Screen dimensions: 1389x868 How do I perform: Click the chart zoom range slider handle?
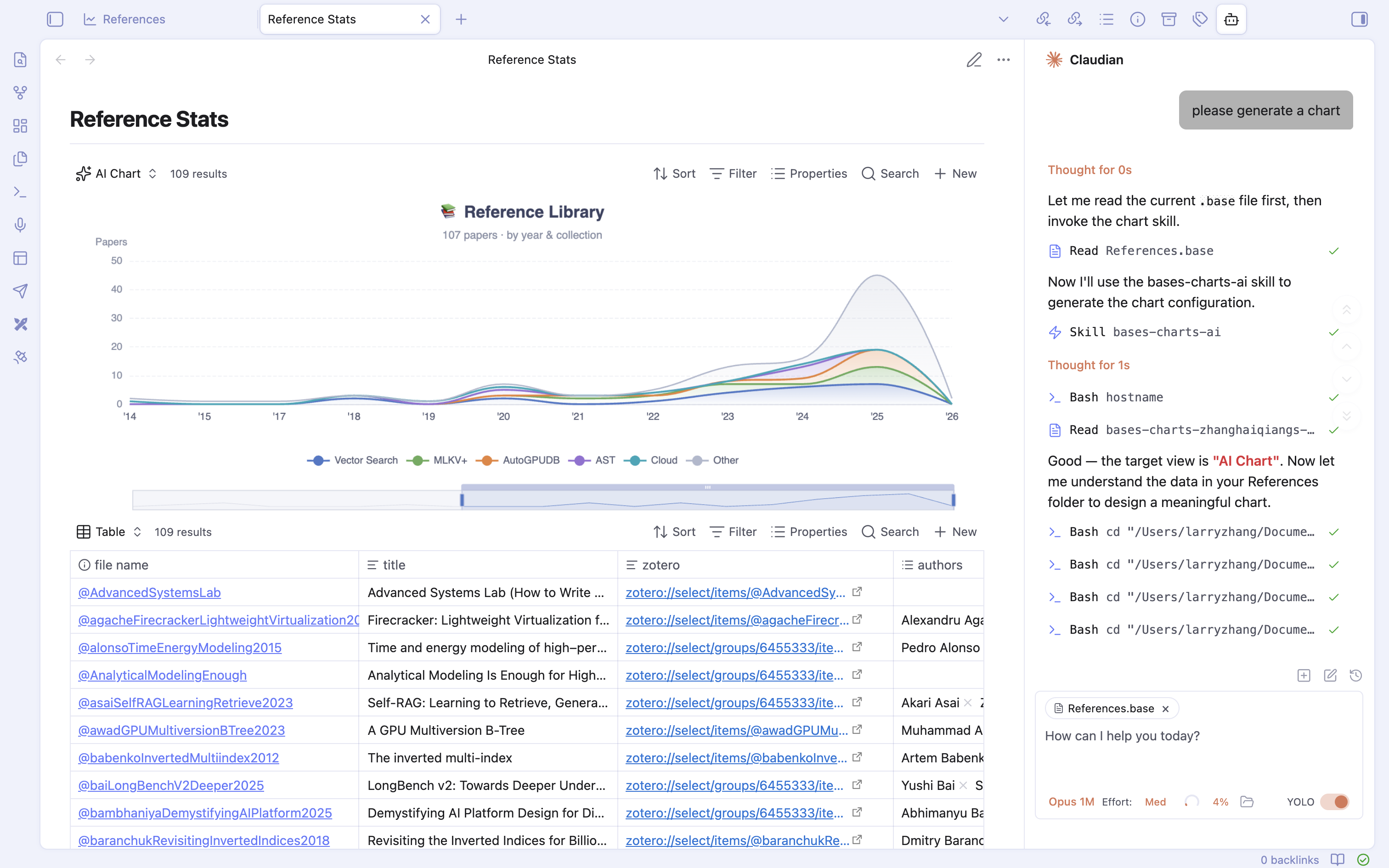[462, 500]
